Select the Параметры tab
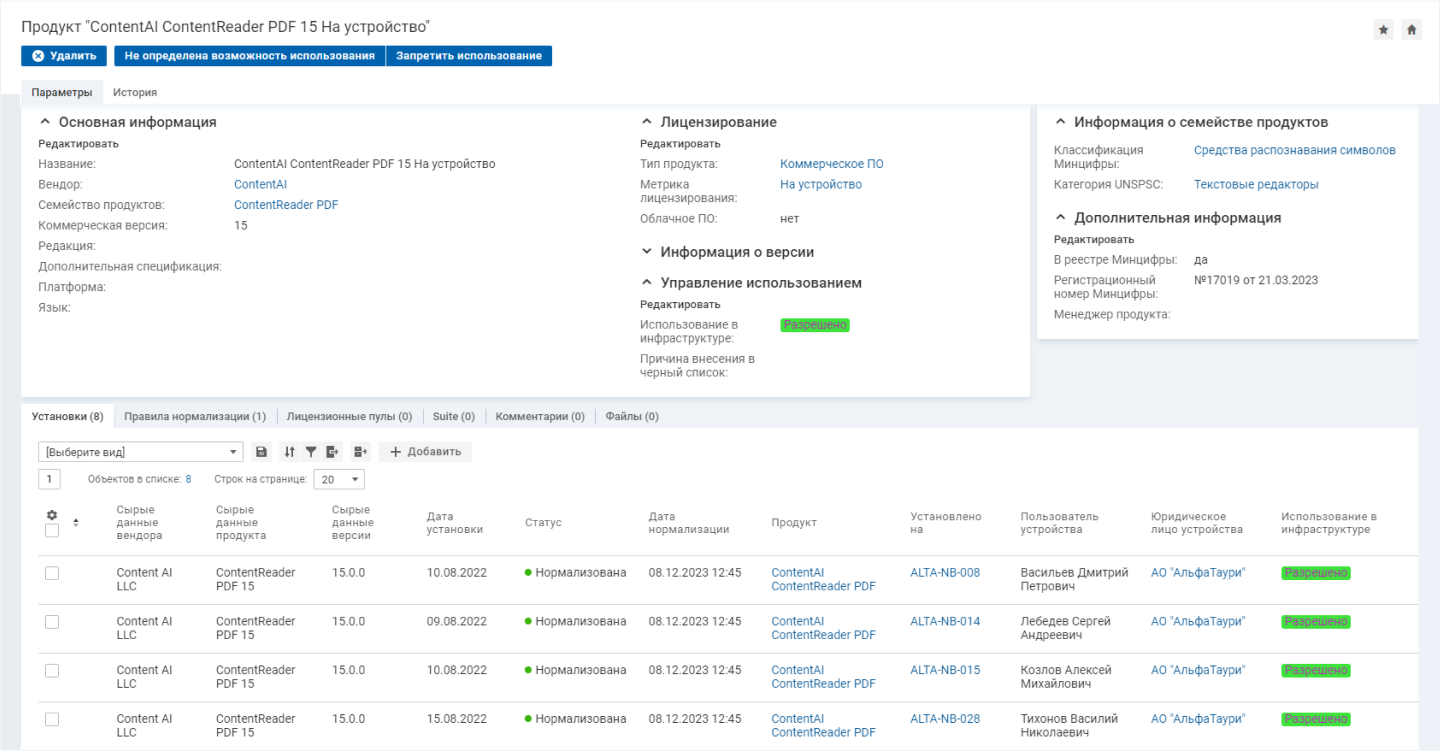The image size is (1441, 751). (x=62, y=92)
